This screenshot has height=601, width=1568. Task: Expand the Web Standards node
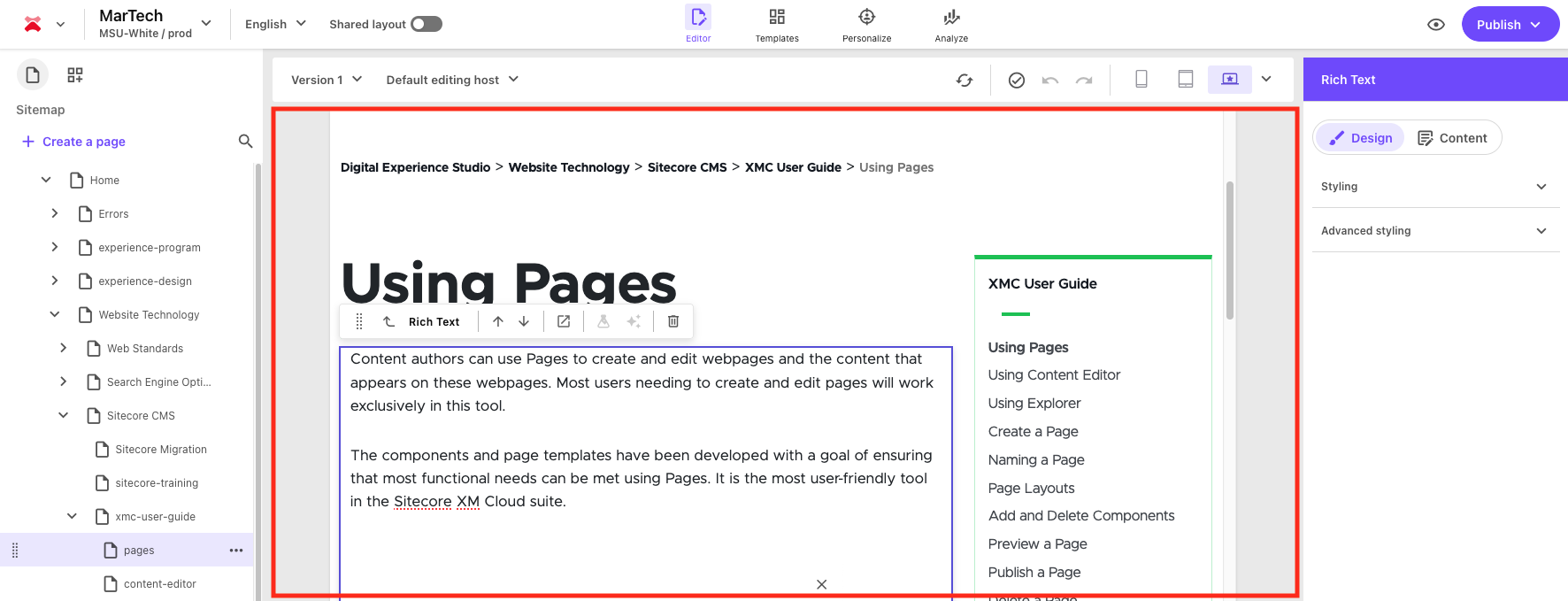pos(63,348)
